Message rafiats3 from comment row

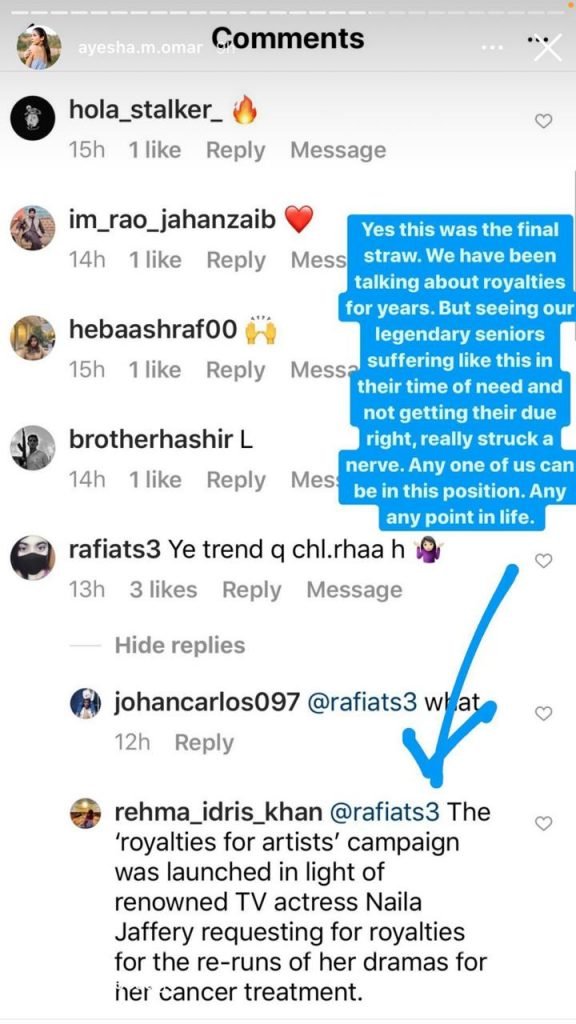pyautogui.click(x=354, y=590)
